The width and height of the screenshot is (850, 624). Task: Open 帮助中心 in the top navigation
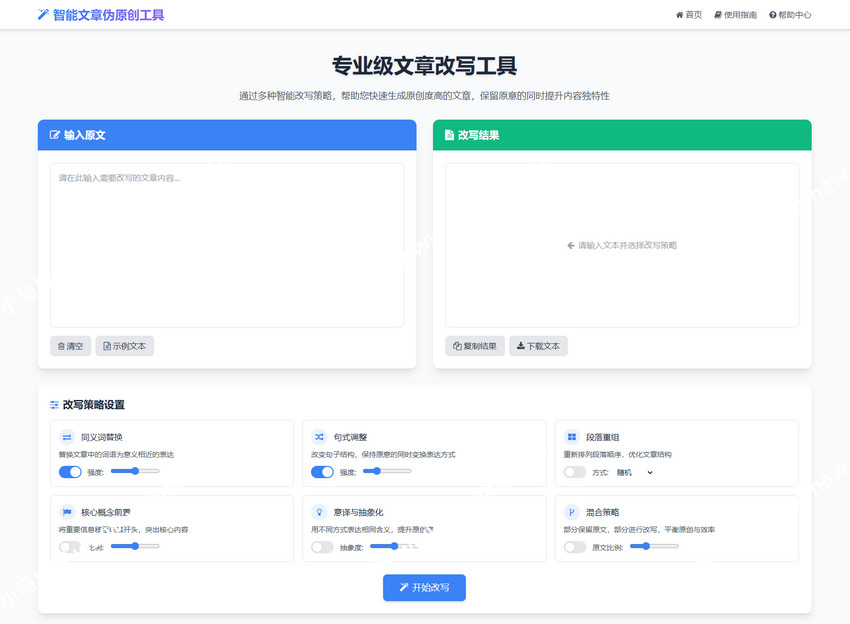point(790,15)
